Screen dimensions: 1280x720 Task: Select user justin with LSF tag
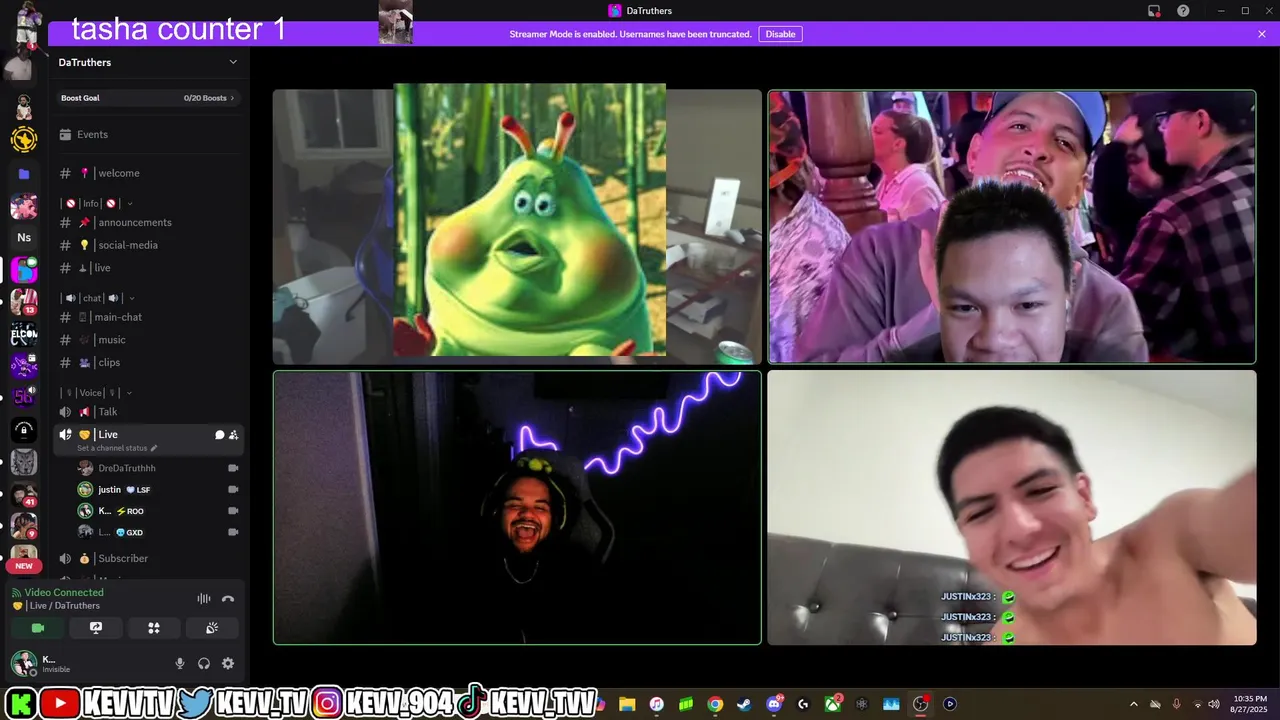[158, 489]
